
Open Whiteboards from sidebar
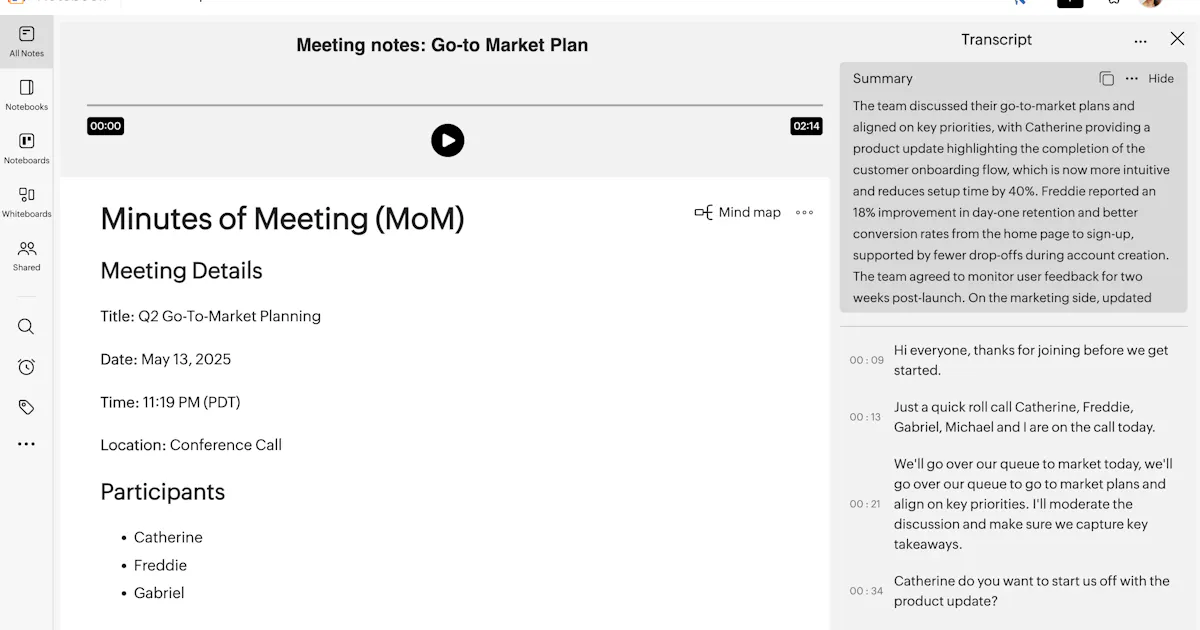pos(27,202)
